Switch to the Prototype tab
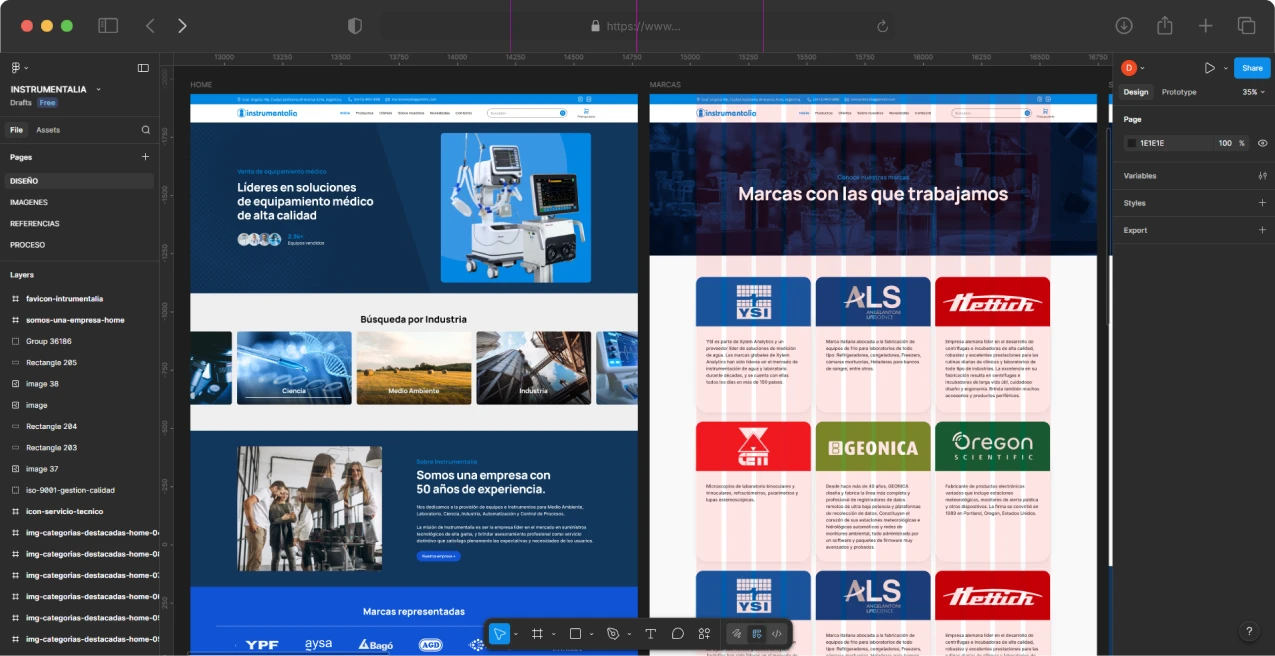This screenshot has width=1275, height=656. tap(1178, 92)
